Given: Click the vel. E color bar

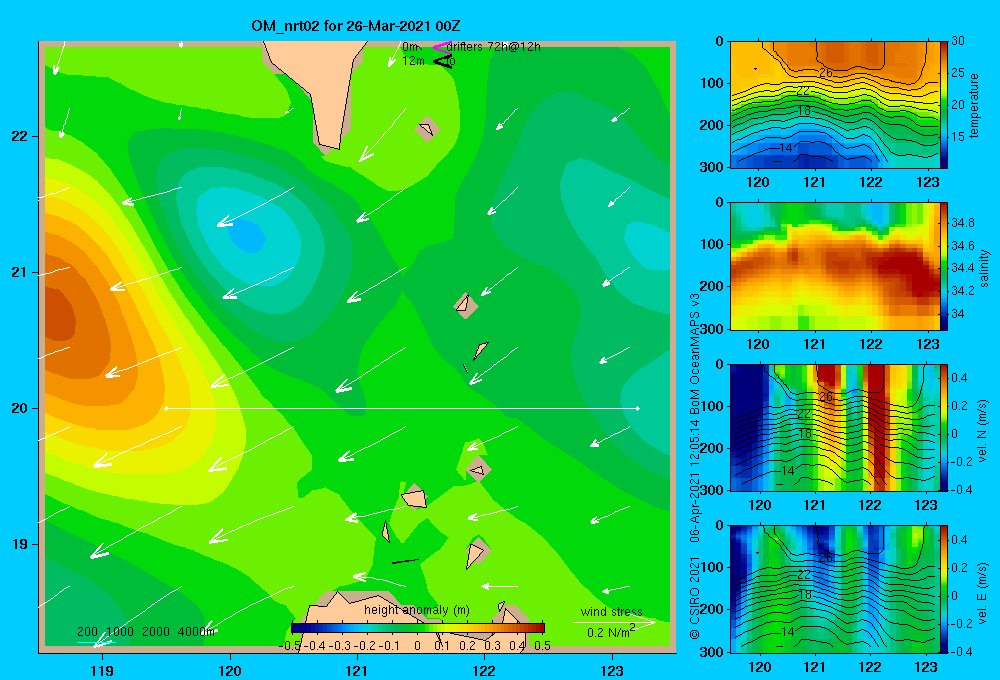Looking at the screenshot, I should (944, 589).
